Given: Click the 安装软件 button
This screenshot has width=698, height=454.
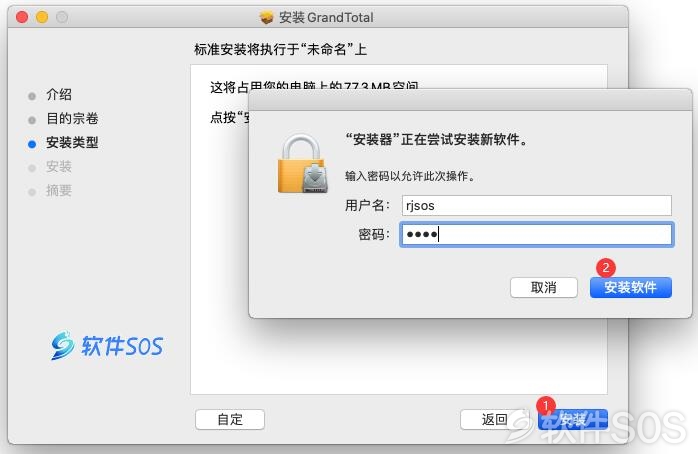Looking at the screenshot, I should [x=630, y=288].
